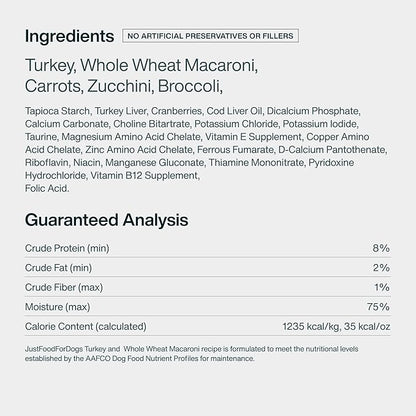Click the No Artificial Preservatives or Fillers badge
The image size is (416, 416).
(210, 36)
